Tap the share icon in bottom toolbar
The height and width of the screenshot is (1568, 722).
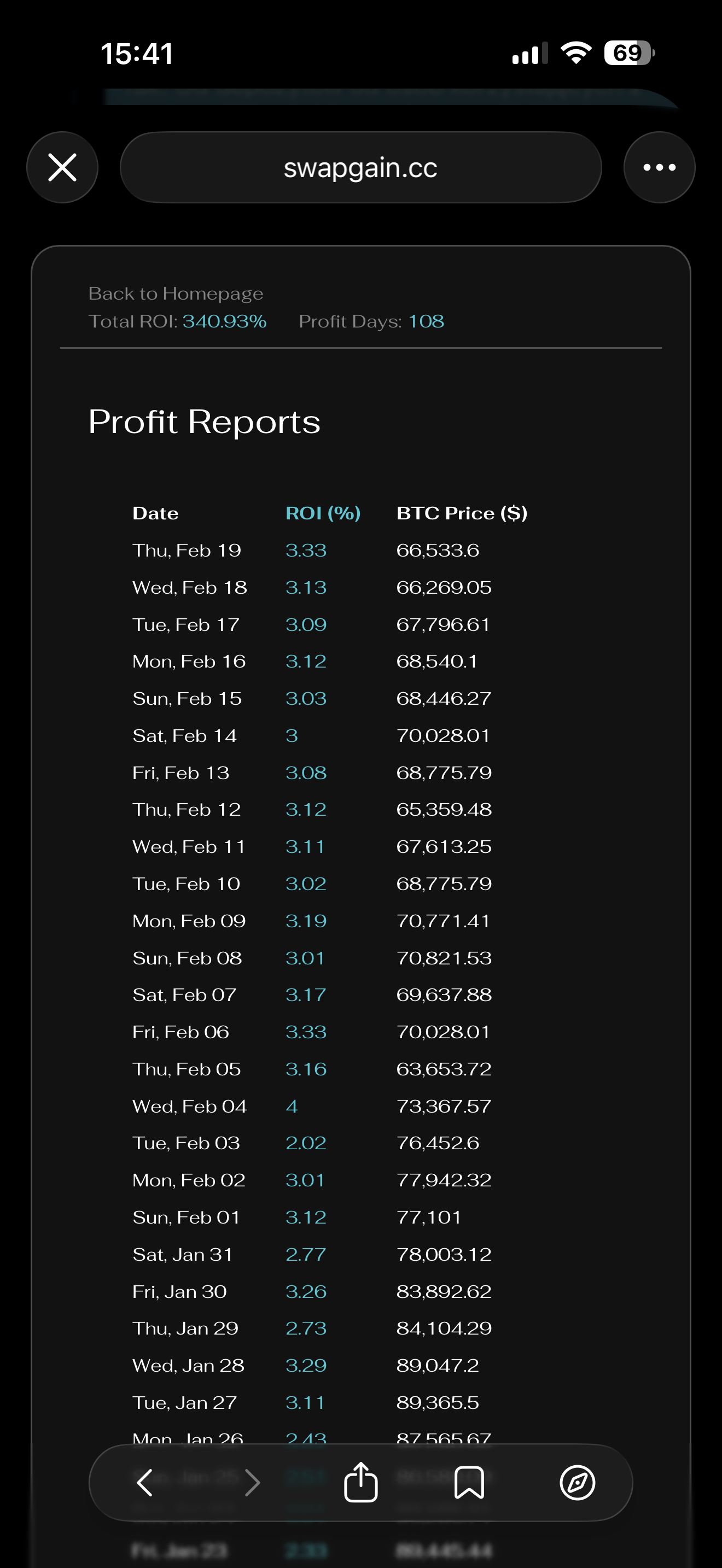point(360,1482)
